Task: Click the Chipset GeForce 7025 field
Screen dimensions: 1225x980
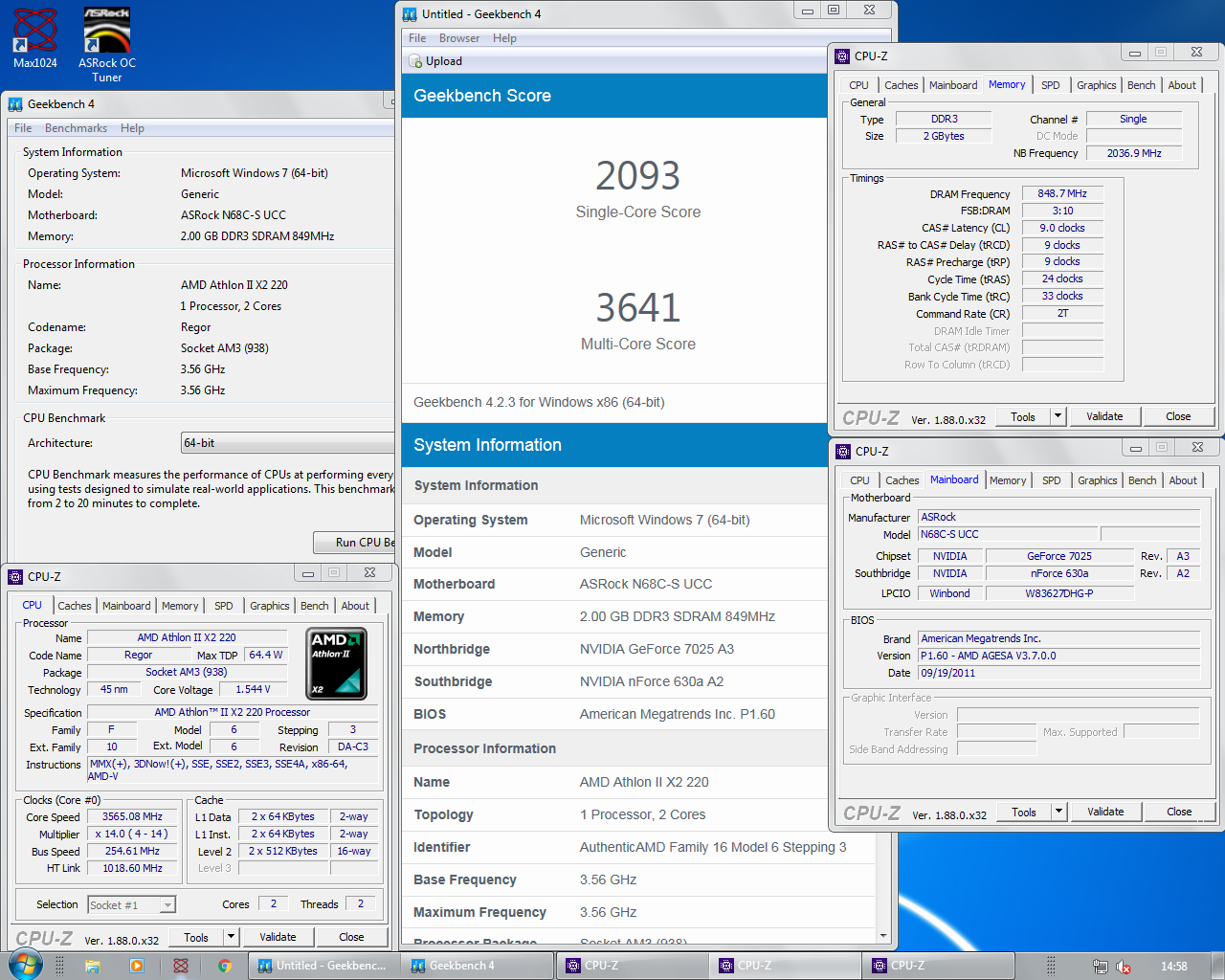Action: click(x=1059, y=556)
